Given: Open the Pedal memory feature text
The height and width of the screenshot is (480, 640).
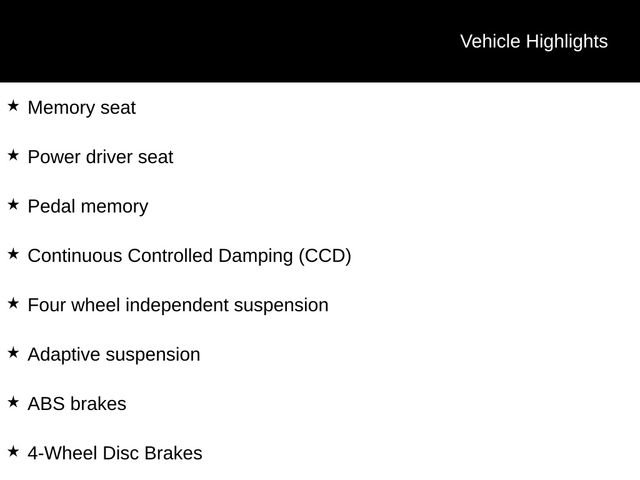Looking at the screenshot, I should pyautogui.click(x=88, y=207).
